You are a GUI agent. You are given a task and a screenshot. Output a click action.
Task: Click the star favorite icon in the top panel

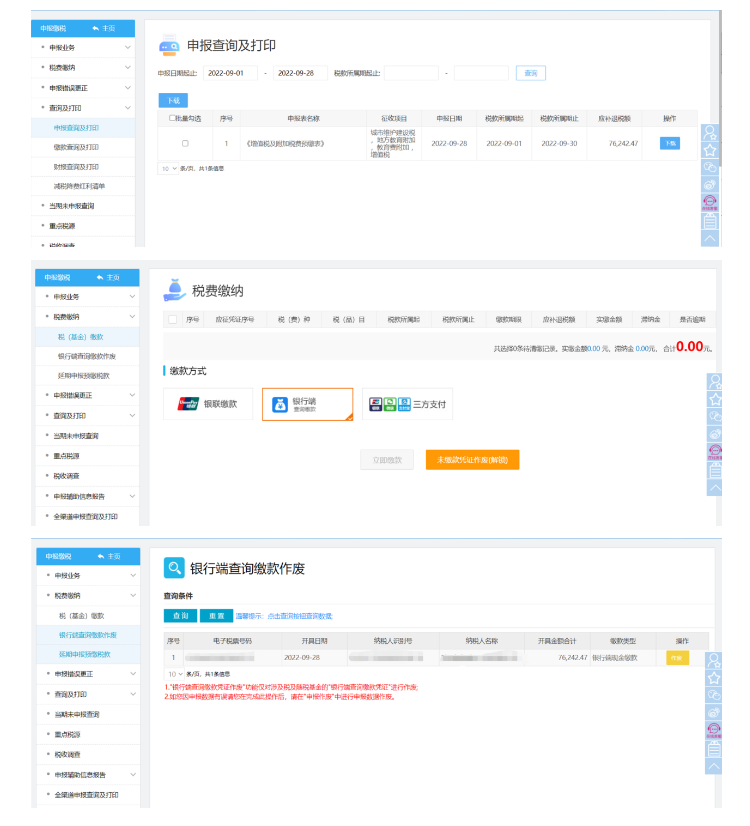click(710, 150)
